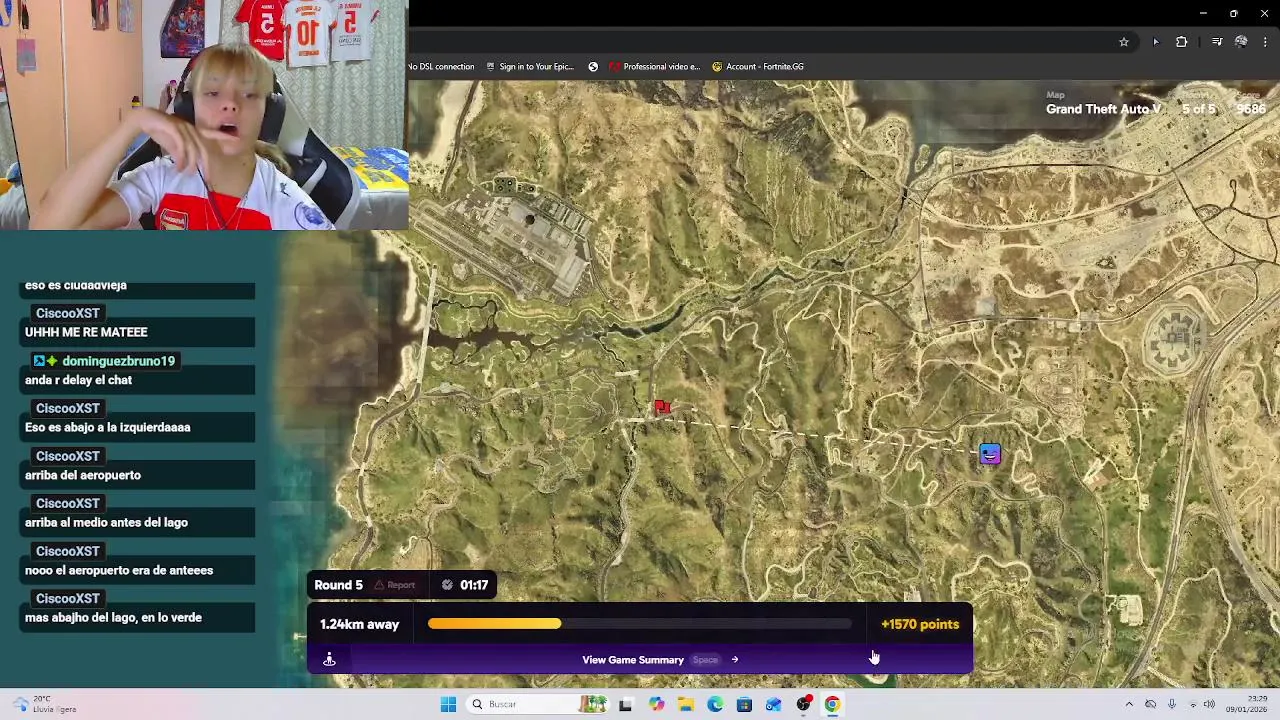Open the media control icon in Chrome toolbar
1280x720 pixels.
(1217, 42)
